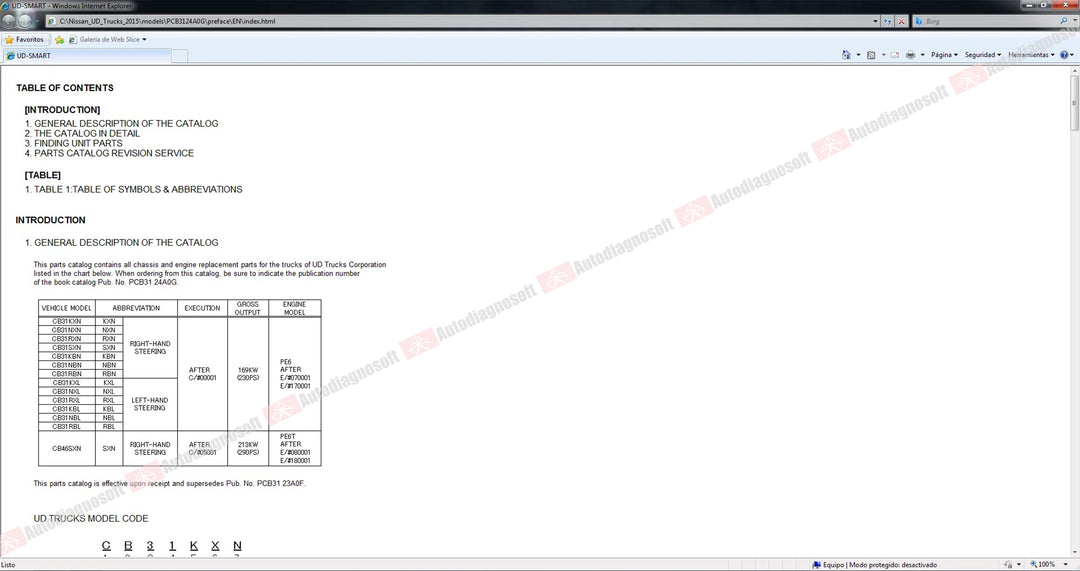This screenshot has height=571, width=1080.
Task: Open link TABLE 1: TABLE OF SYMBOLS & ABBREVIATIONS
Action: [134, 189]
